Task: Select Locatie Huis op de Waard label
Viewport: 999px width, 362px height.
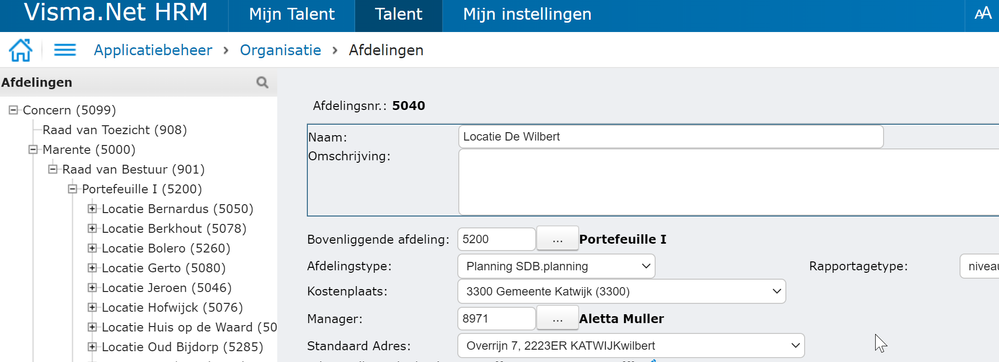Action: pyautogui.click(x=189, y=328)
